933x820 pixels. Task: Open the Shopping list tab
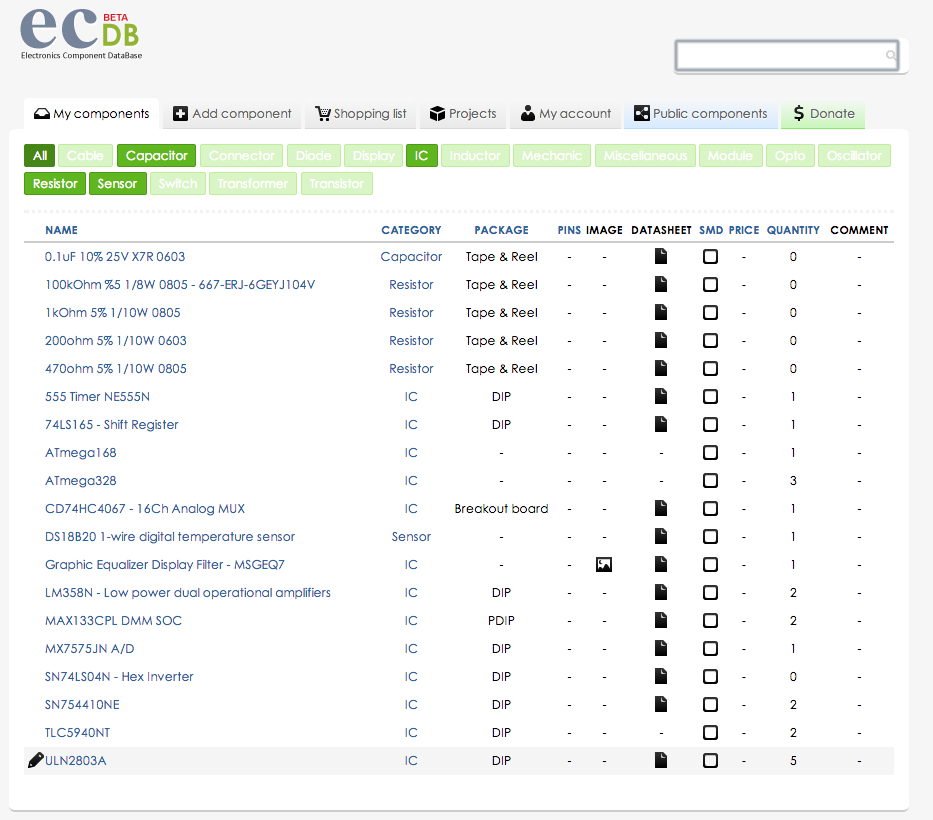361,114
